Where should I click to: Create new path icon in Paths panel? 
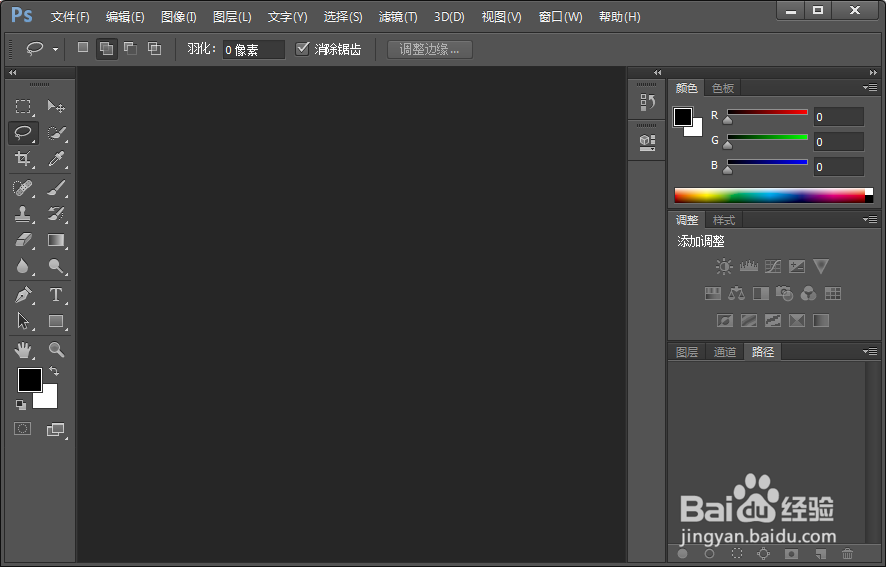(x=820, y=554)
